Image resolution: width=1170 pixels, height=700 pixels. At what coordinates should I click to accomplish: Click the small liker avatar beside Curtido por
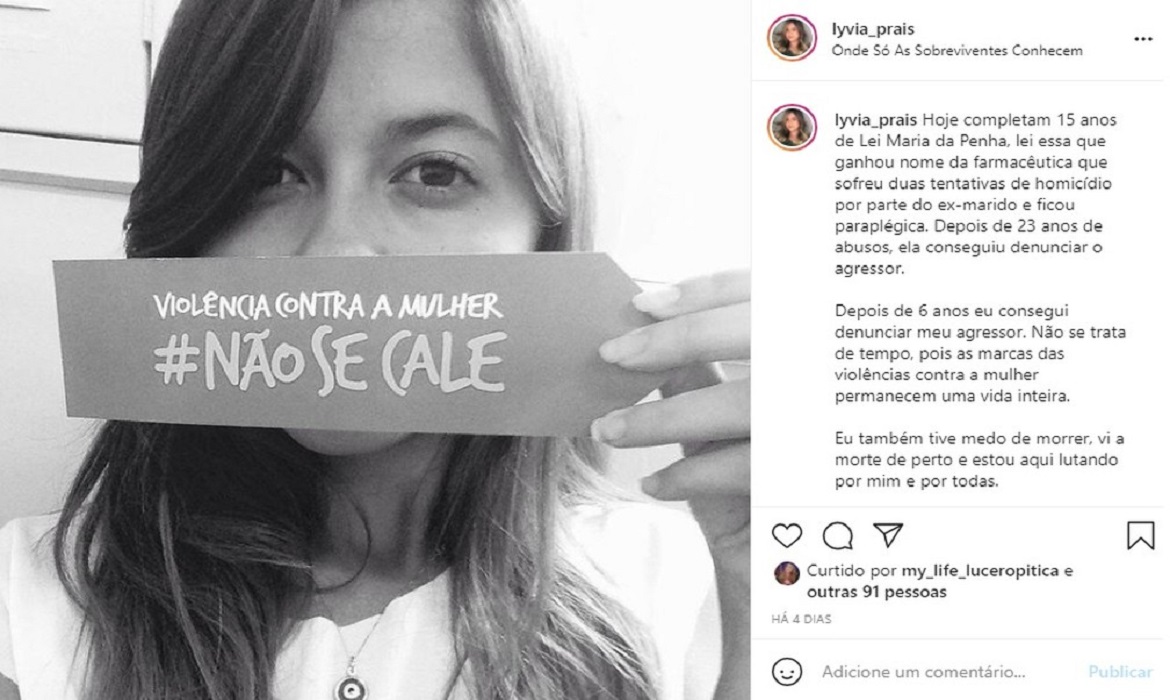pyautogui.click(x=786, y=574)
